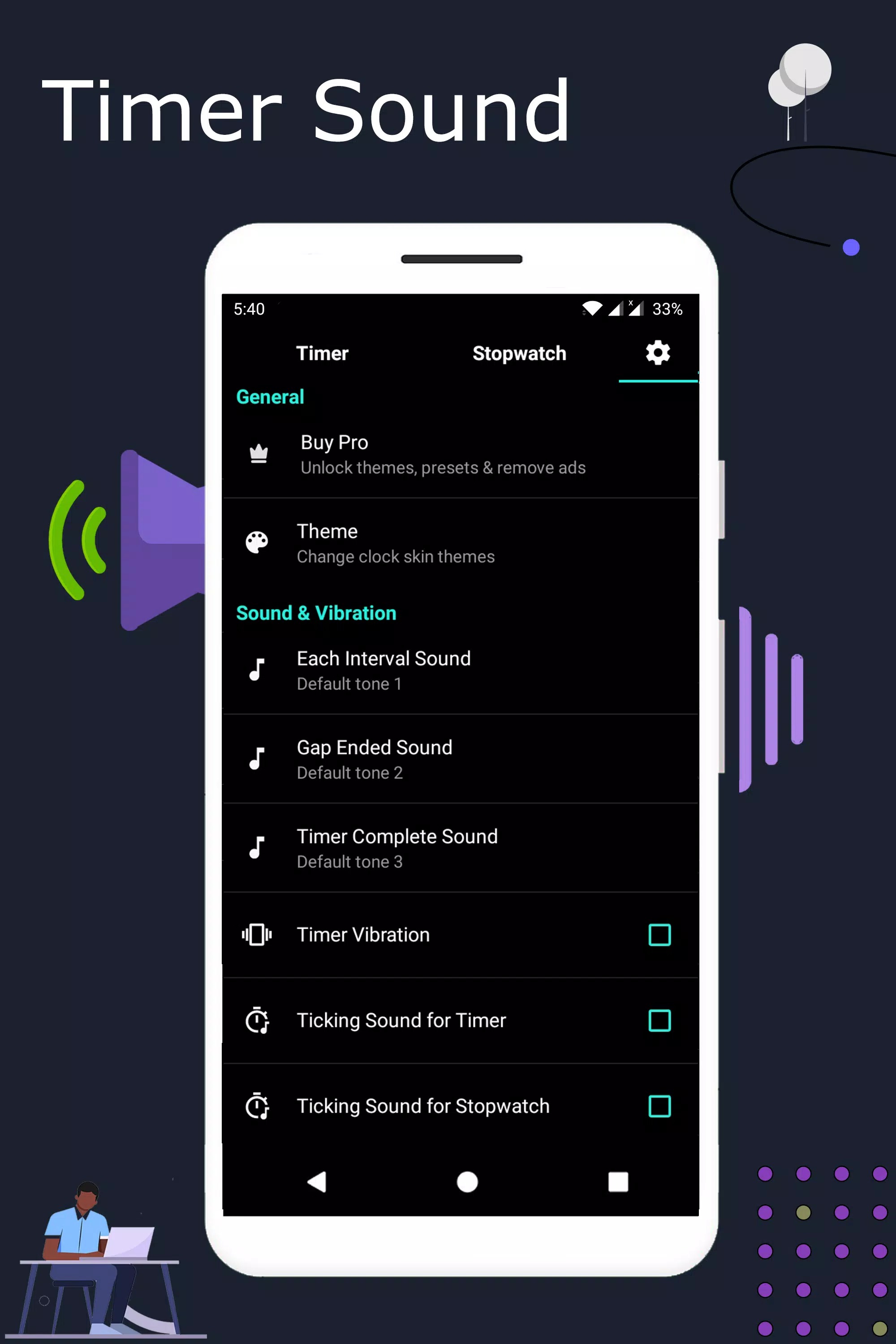Image resolution: width=896 pixels, height=1344 pixels.
Task: Switch to the Timer tab
Action: coord(322,353)
